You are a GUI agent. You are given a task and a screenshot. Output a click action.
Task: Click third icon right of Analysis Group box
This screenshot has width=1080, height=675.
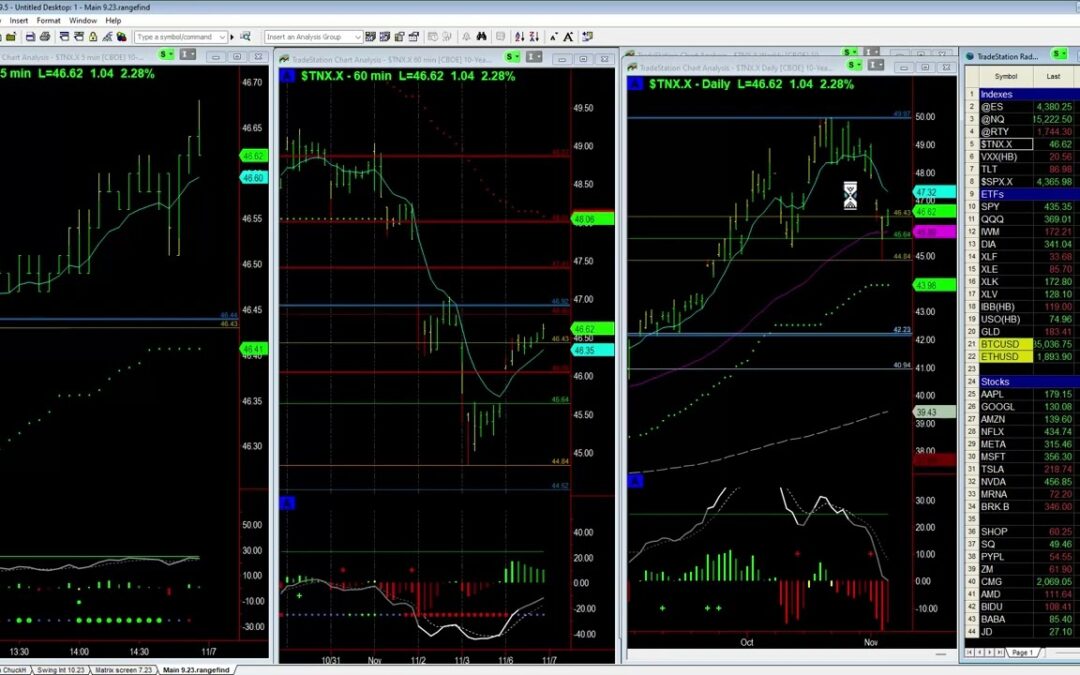[x=399, y=37]
